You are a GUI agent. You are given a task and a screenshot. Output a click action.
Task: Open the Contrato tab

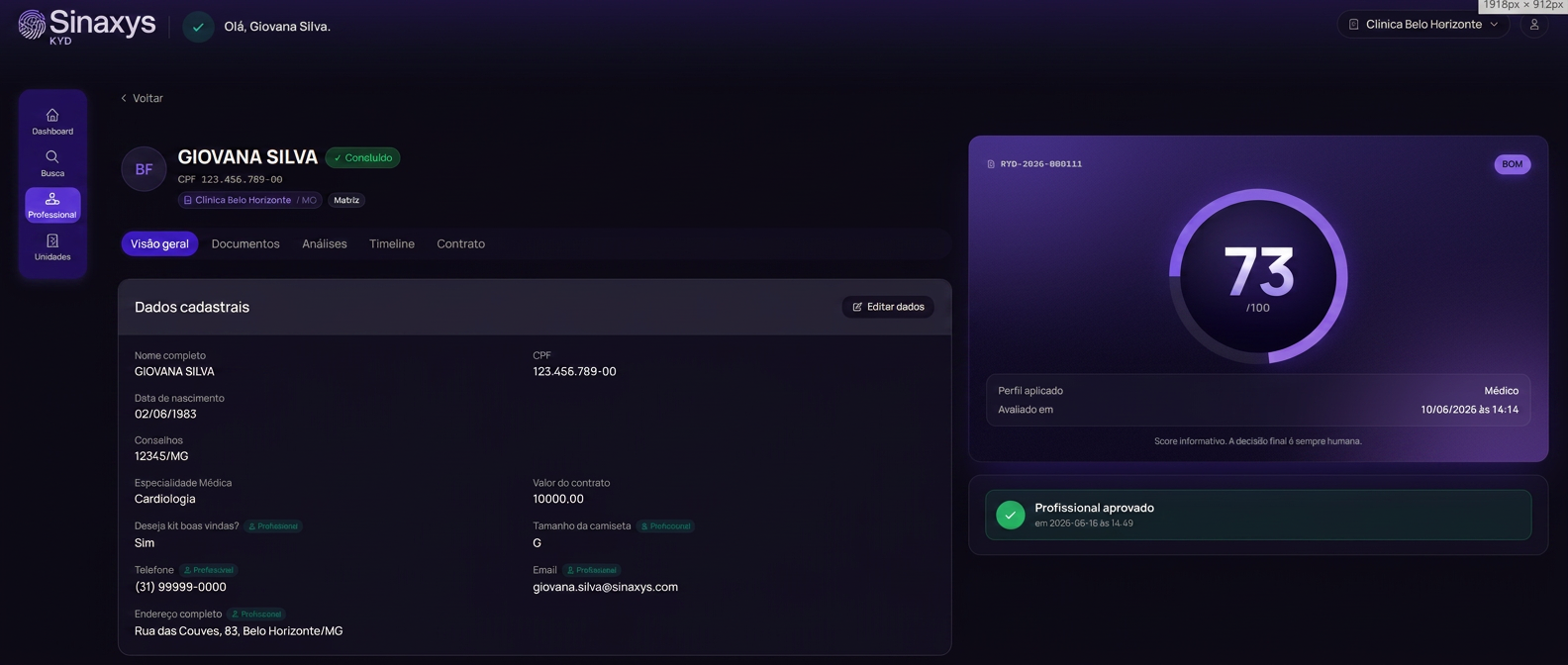point(461,243)
